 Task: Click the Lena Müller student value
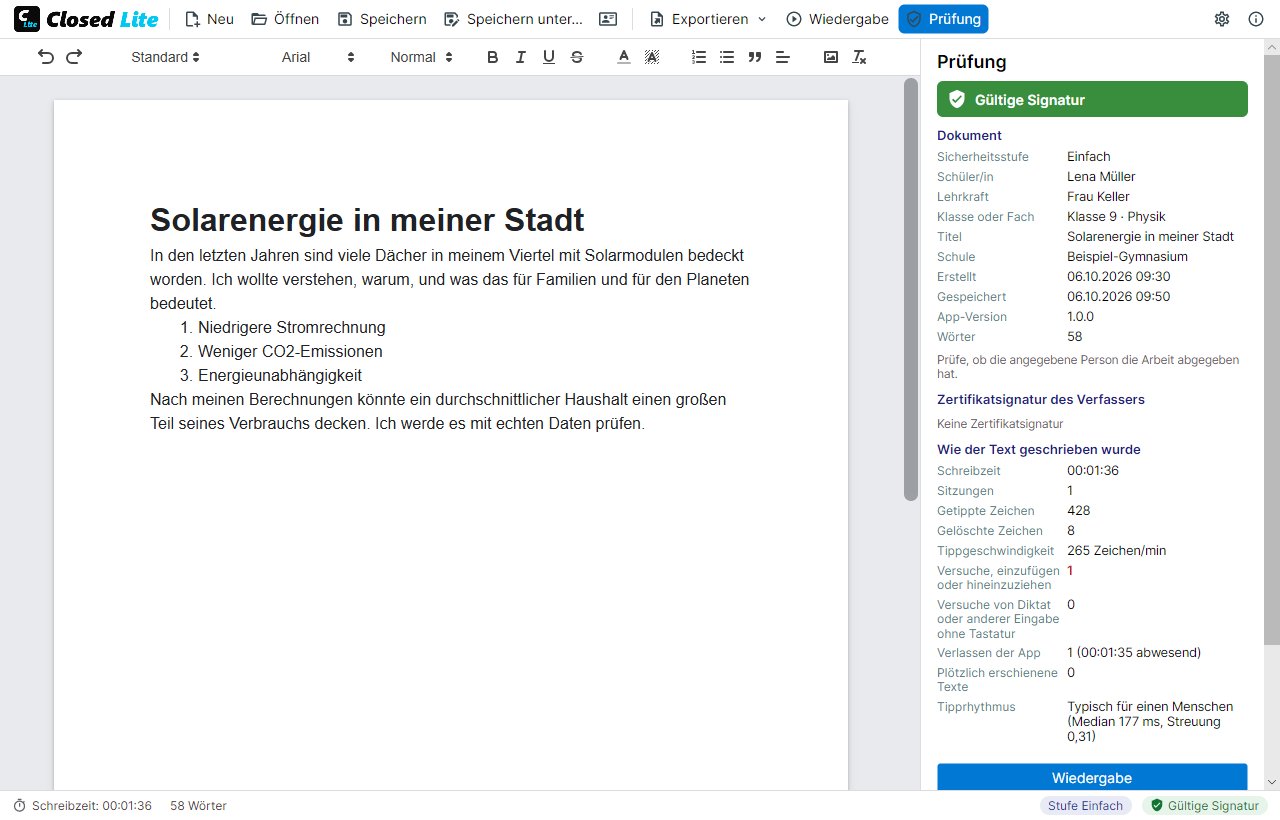(1103, 177)
